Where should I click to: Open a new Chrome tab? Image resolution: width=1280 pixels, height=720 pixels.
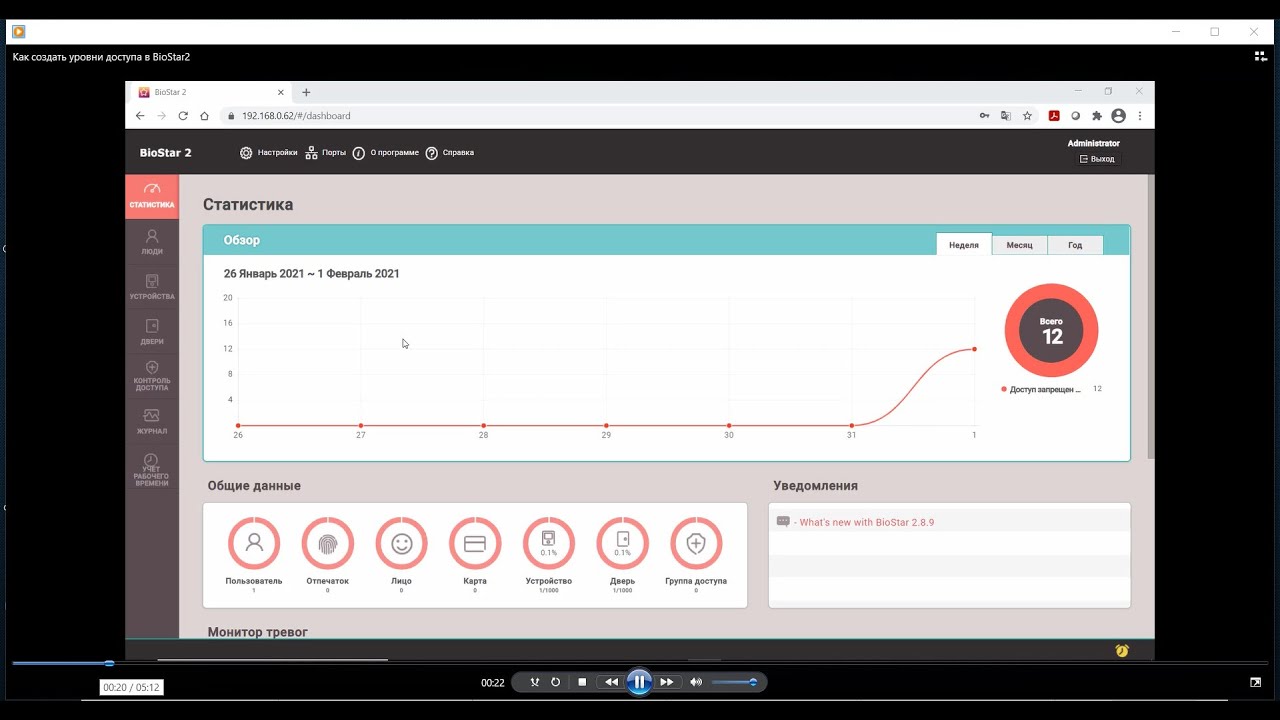pos(306,92)
